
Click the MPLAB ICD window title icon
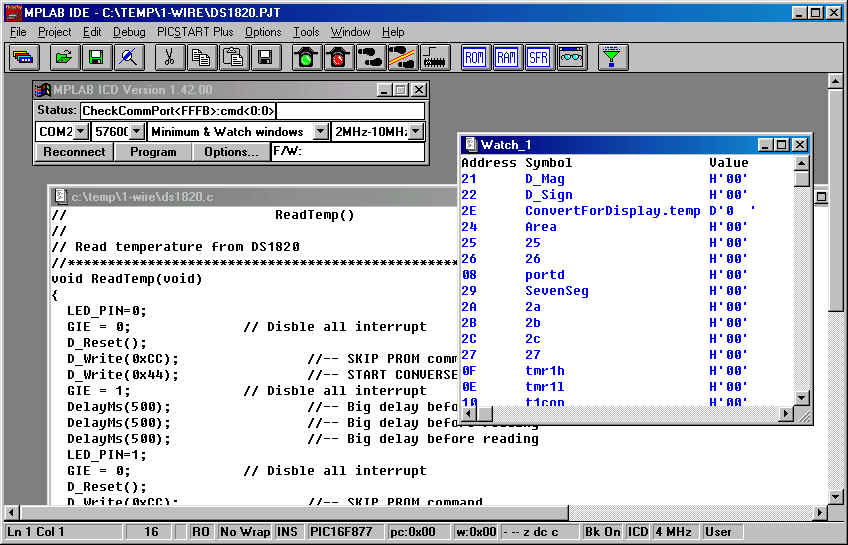(x=43, y=90)
